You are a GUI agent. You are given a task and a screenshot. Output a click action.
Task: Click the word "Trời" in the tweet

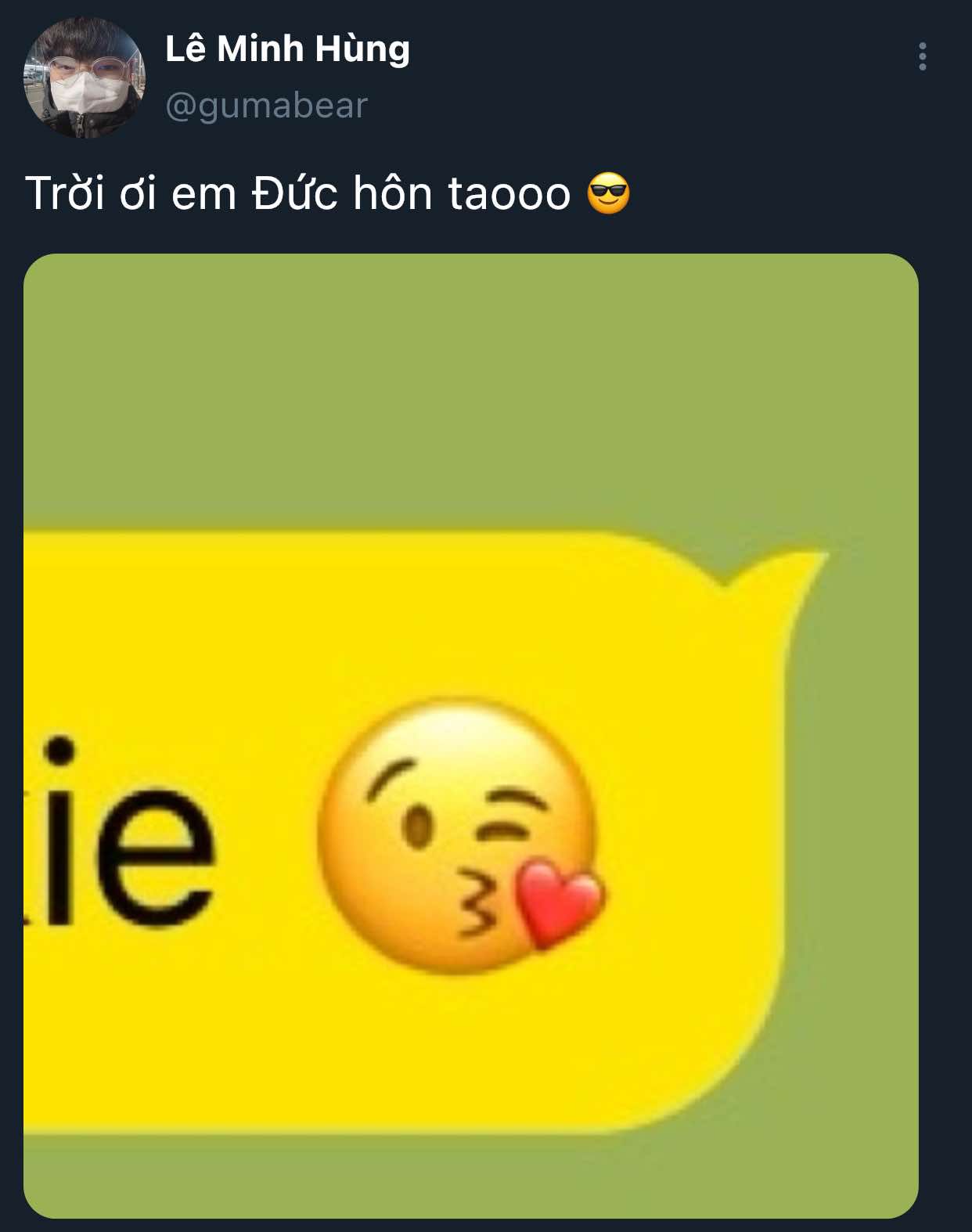pyautogui.click(x=65, y=193)
